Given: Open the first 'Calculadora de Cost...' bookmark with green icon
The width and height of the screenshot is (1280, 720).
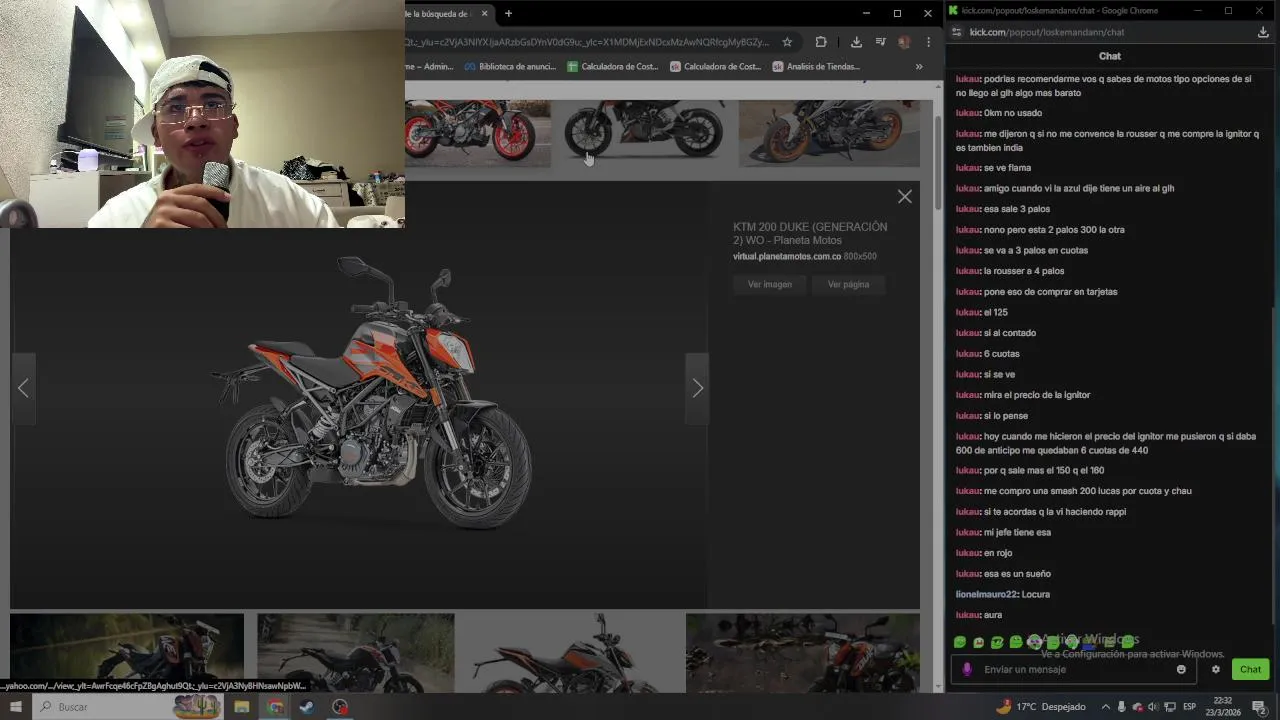Looking at the screenshot, I should click(612, 67).
